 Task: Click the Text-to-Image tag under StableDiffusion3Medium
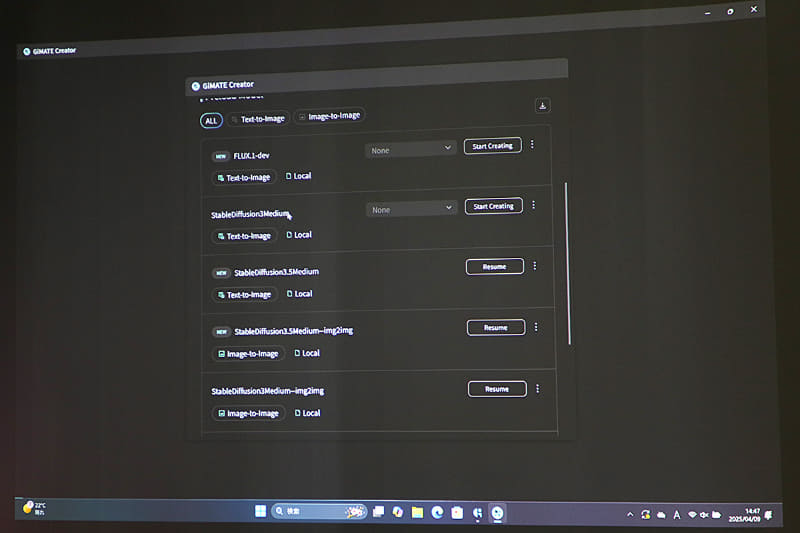click(x=244, y=236)
